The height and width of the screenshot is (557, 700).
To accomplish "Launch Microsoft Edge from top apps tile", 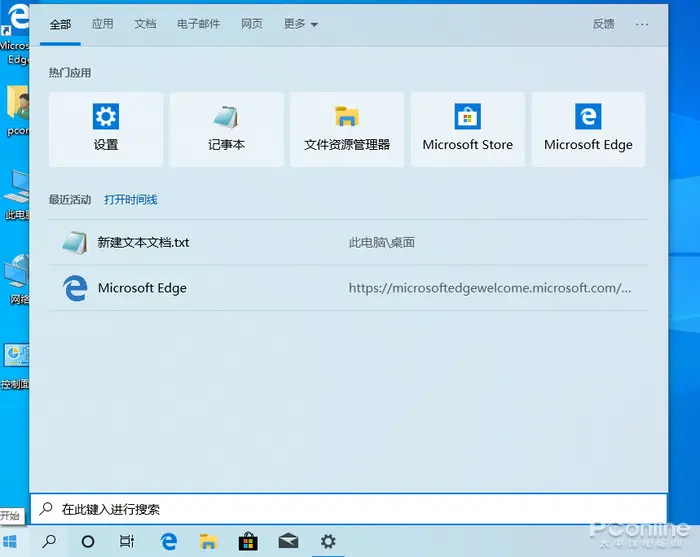I will 588,129.
